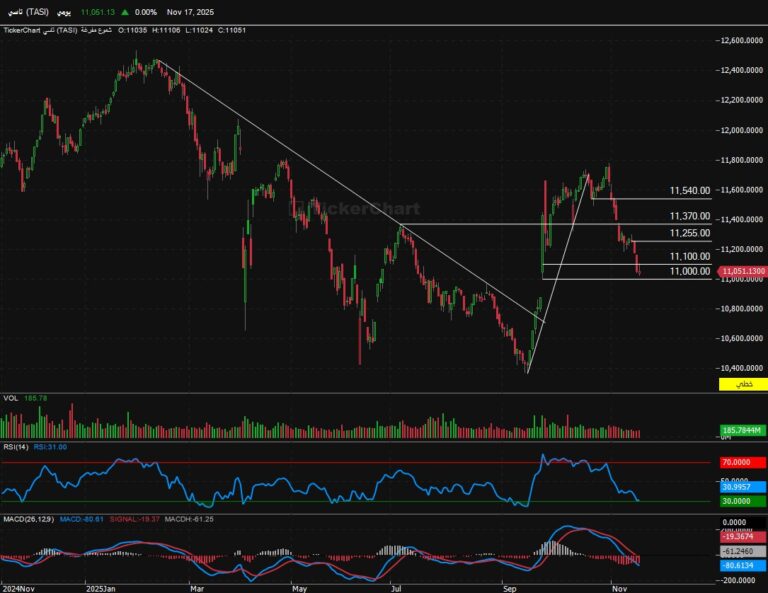Click the 11,370.00 horizontal line label

(690, 216)
